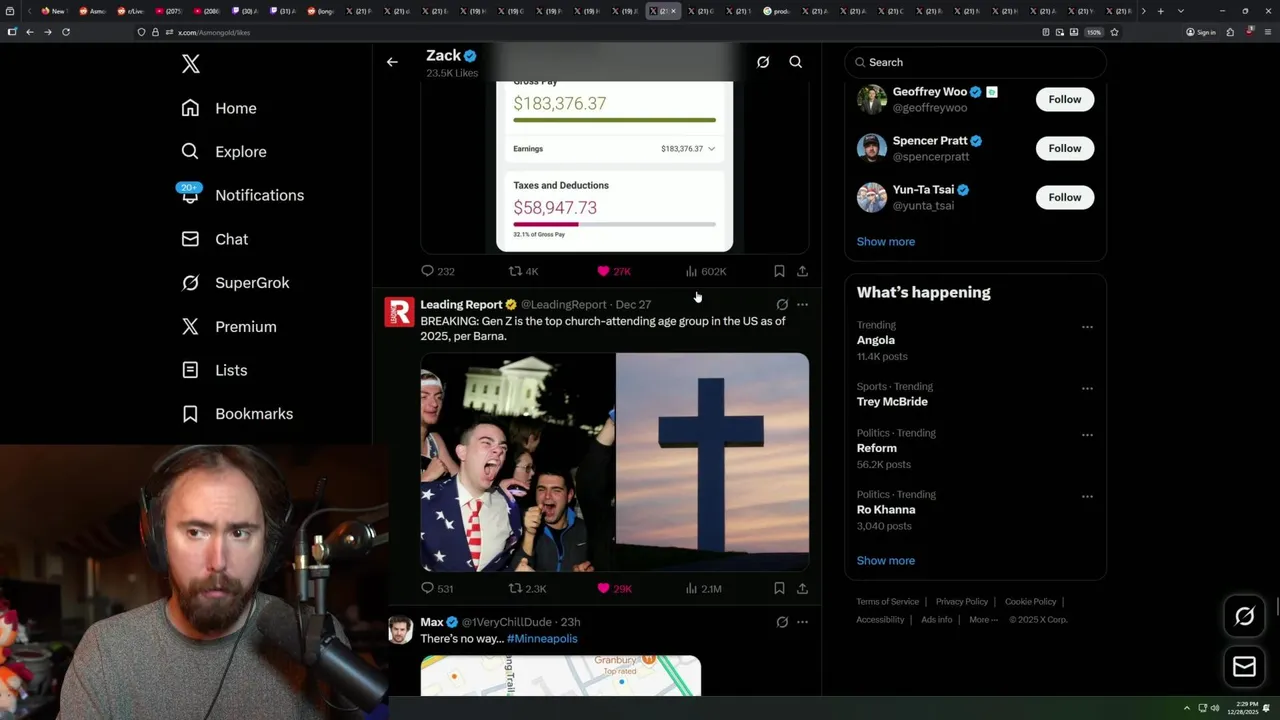Image resolution: width=1280 pixels, height=720 pixels.
Task: Open Premium in the sidebar
Action: (x=229, y=327)
